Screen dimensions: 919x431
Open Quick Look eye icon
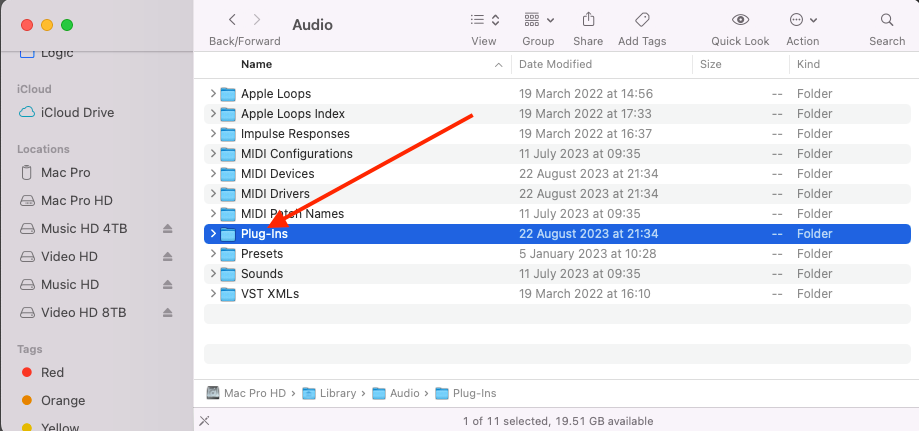click(x=740, y=20)
